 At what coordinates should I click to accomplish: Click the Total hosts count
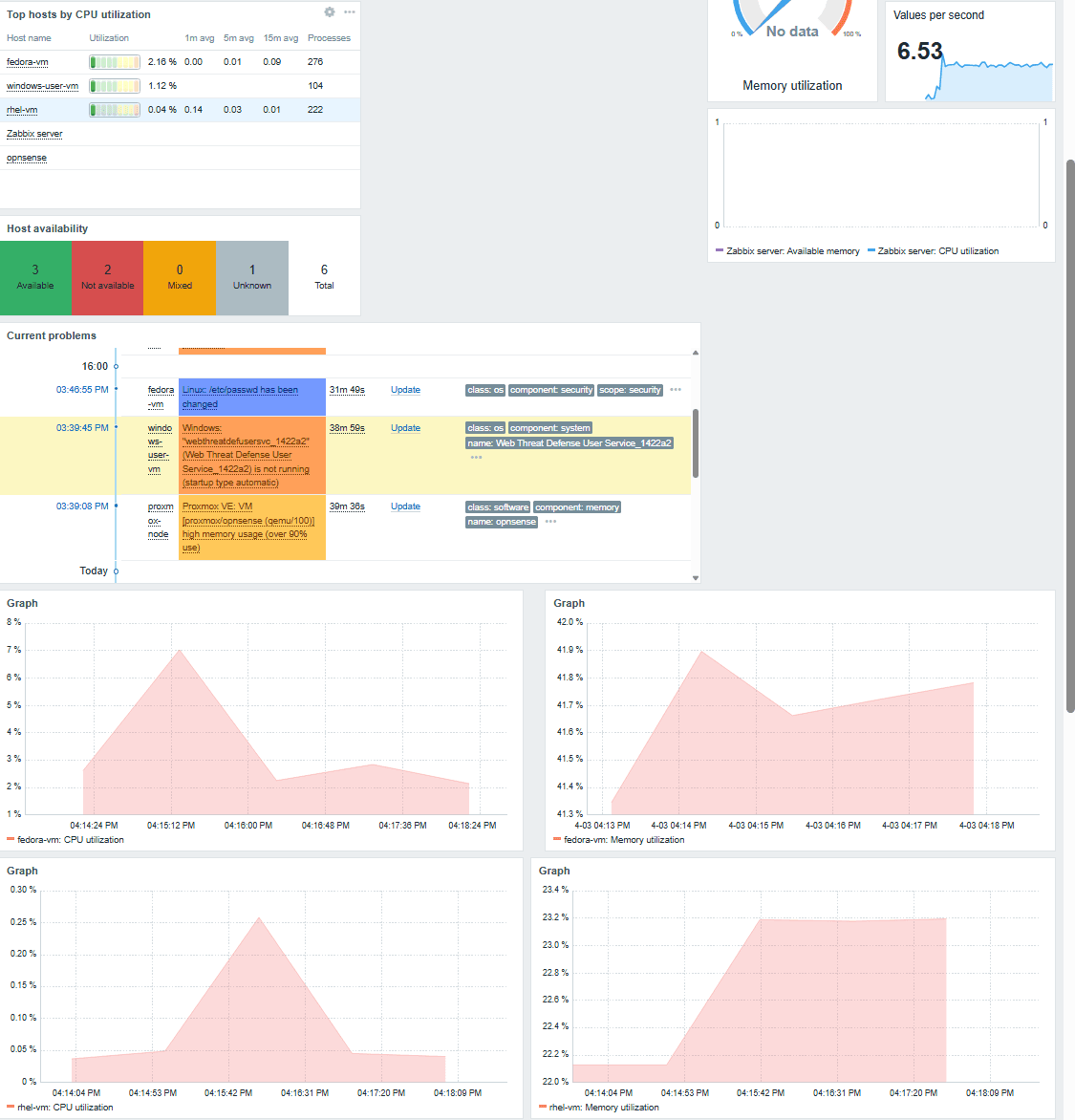coord(324,276)
